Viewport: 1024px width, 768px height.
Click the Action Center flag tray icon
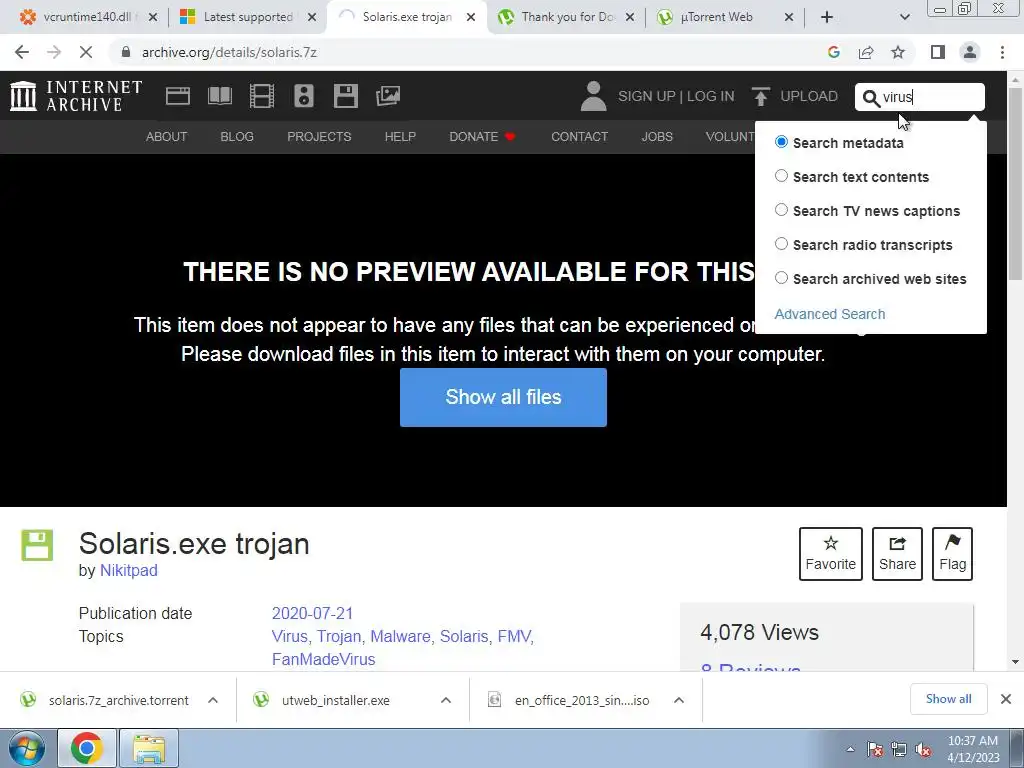874,749
